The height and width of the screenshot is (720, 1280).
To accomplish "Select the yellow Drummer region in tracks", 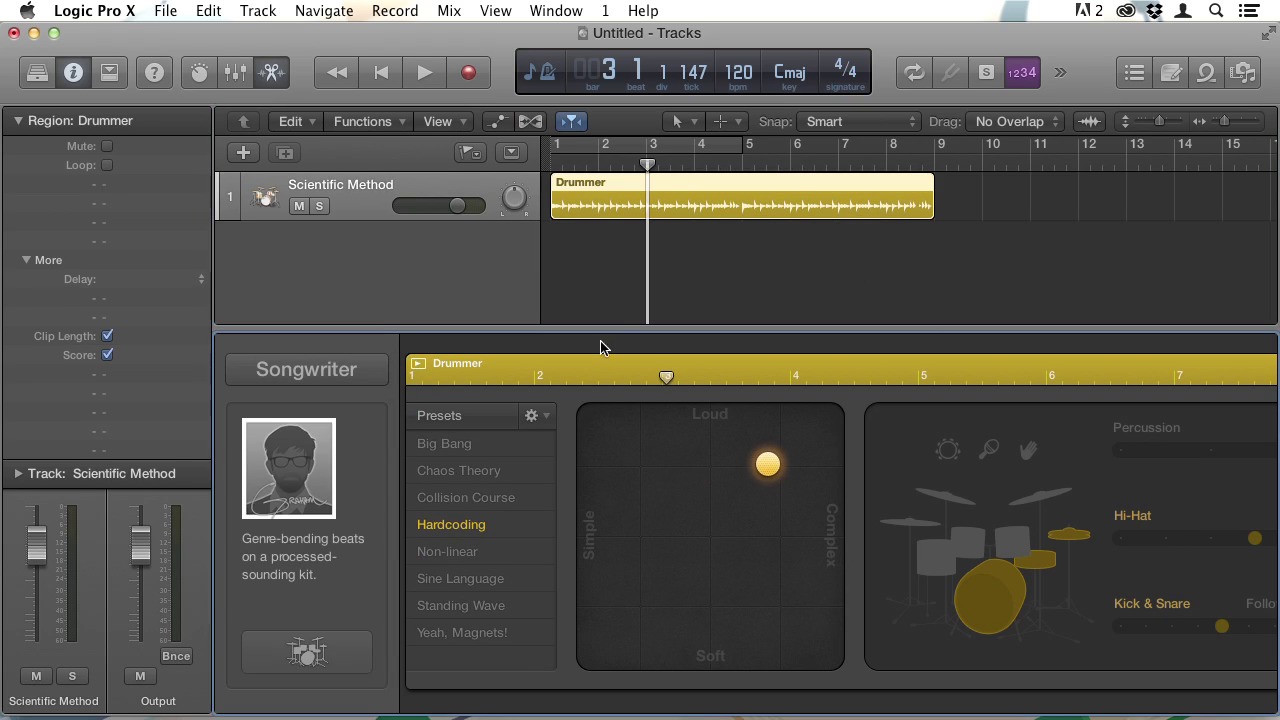I will [742, 196].
